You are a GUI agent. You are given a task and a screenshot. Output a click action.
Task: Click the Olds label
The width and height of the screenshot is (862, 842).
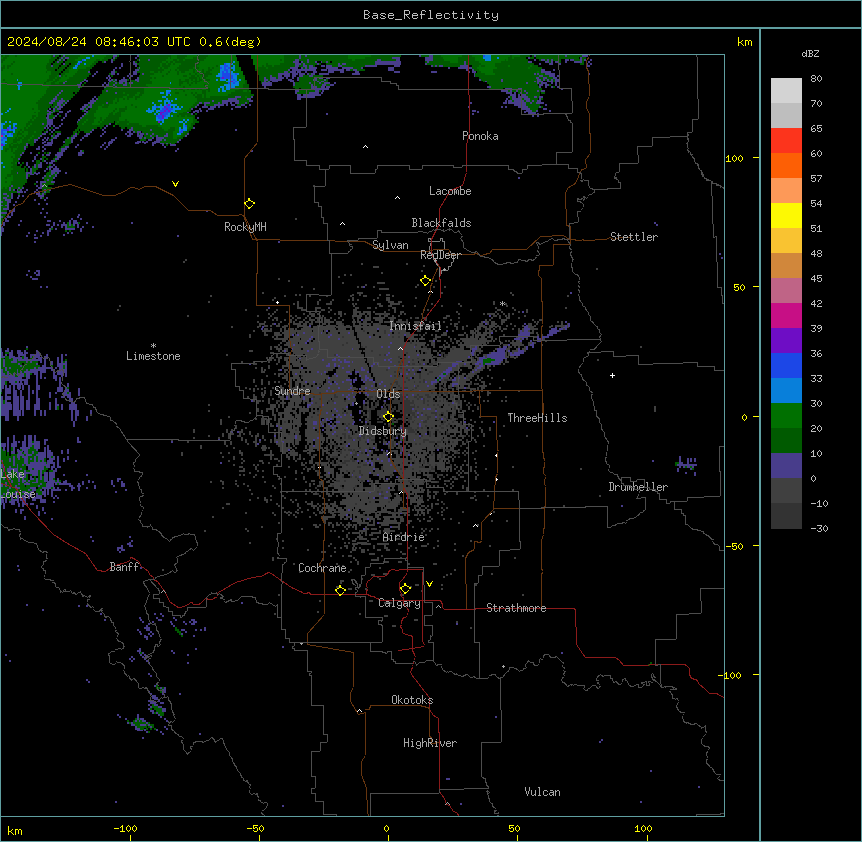[388, 394]
